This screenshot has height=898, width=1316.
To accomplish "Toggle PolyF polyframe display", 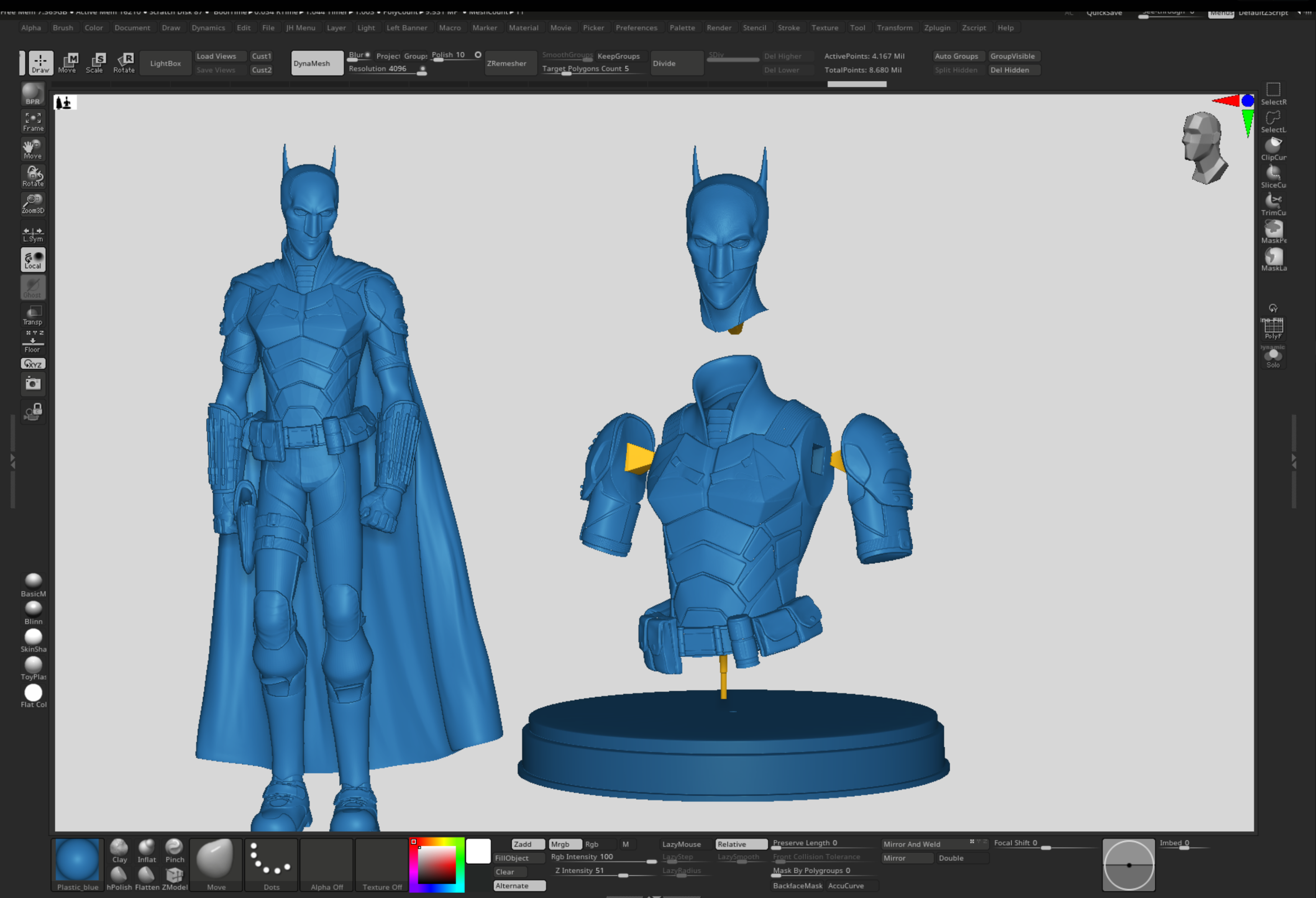I will (1273, 328).
